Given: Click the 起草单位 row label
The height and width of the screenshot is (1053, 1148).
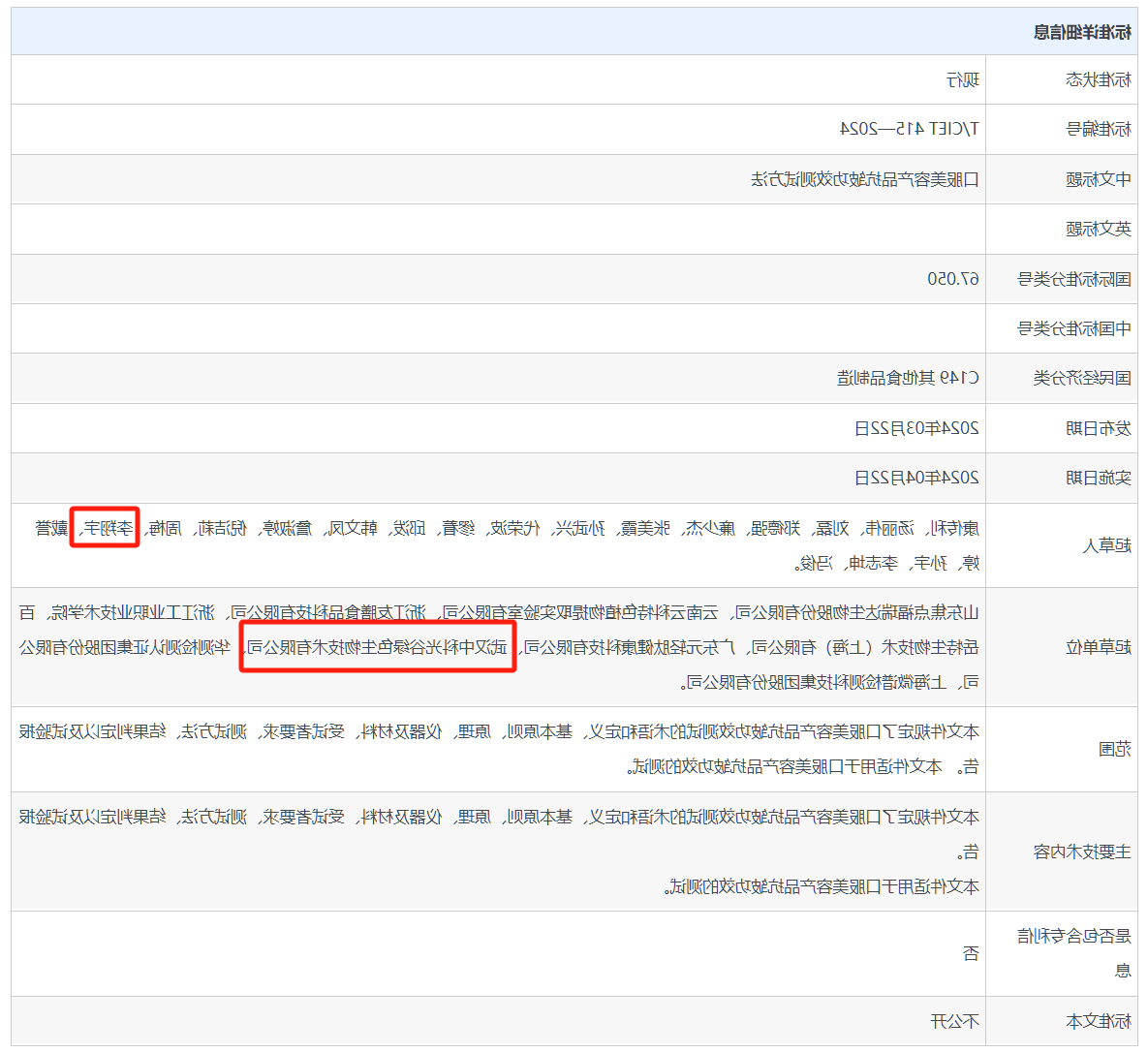Looking at the screenshot, I should point(1099,646).
